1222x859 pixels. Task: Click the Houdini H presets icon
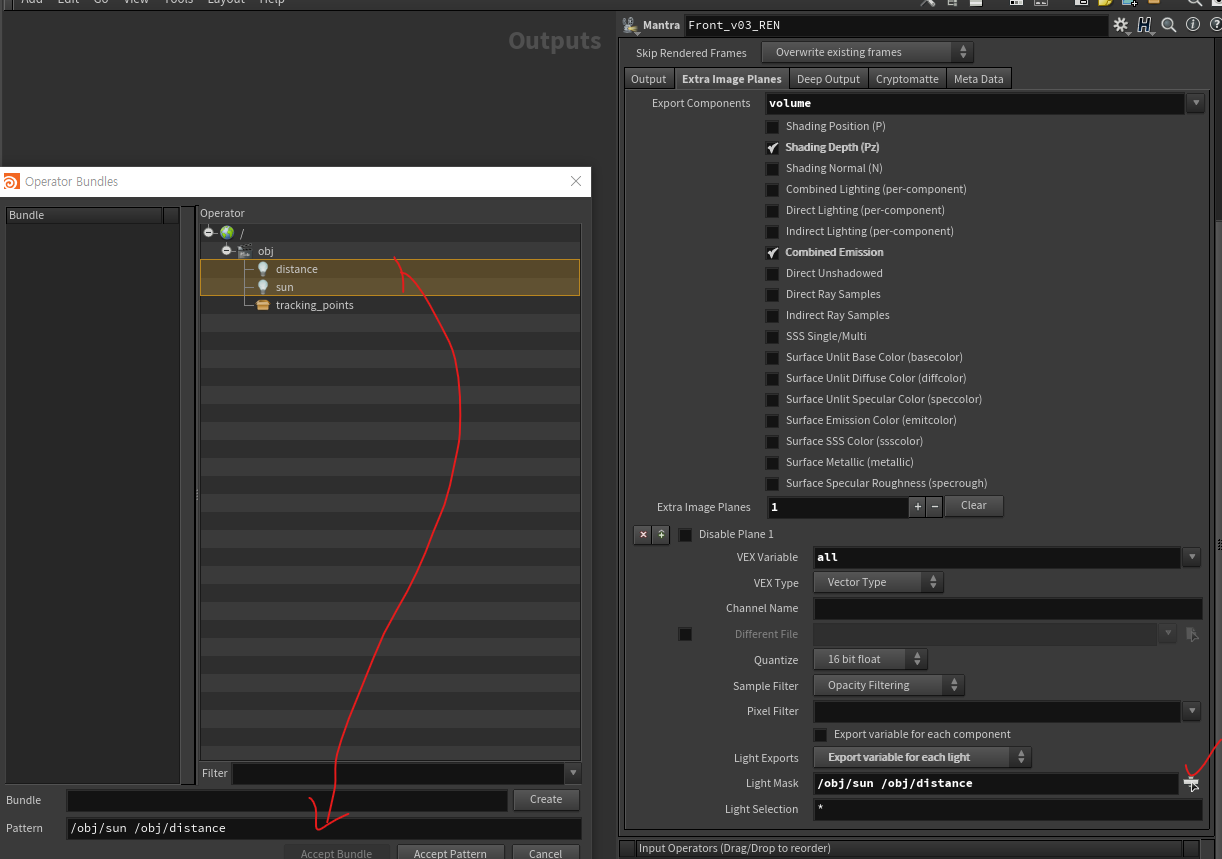pos(1145,25)
